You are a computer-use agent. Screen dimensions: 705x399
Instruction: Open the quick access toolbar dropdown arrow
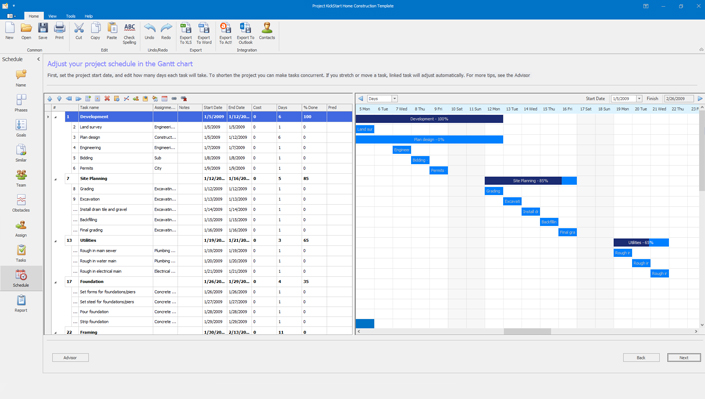click(13, 6)
